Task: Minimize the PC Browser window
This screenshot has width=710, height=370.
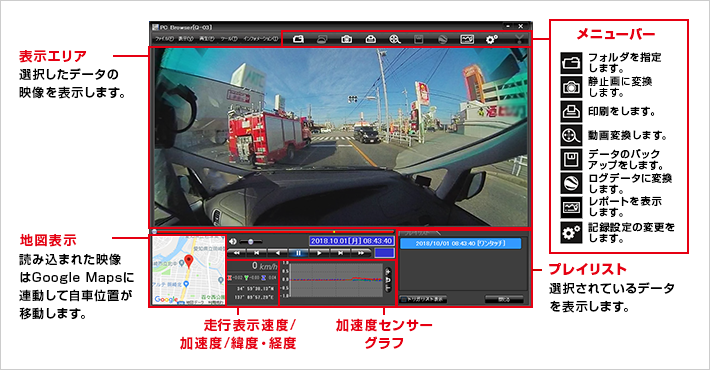Action: (x=508, y=27)
